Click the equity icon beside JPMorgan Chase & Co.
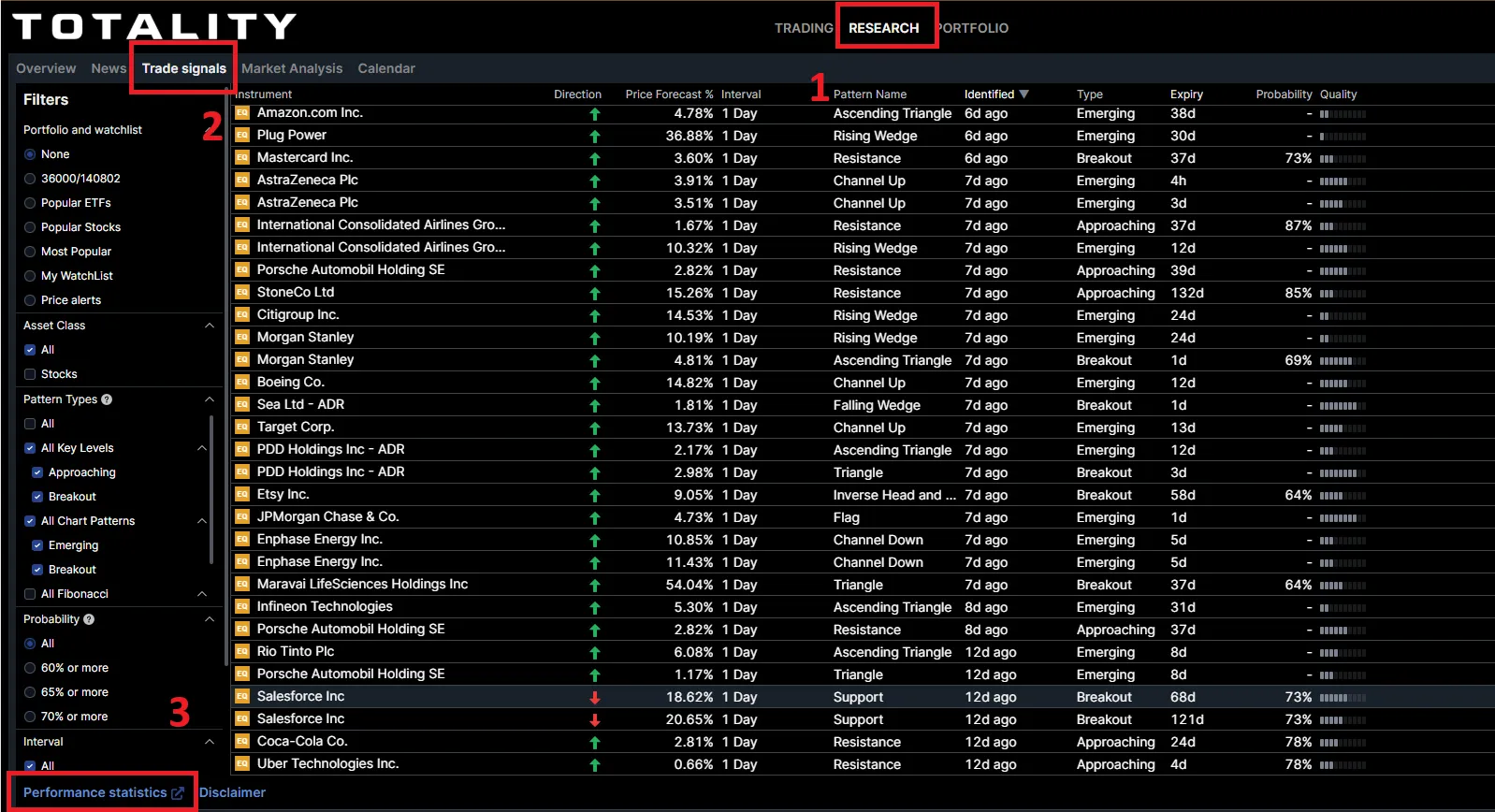The width and height of the screenshot is (1495, 812). (241, 516)
